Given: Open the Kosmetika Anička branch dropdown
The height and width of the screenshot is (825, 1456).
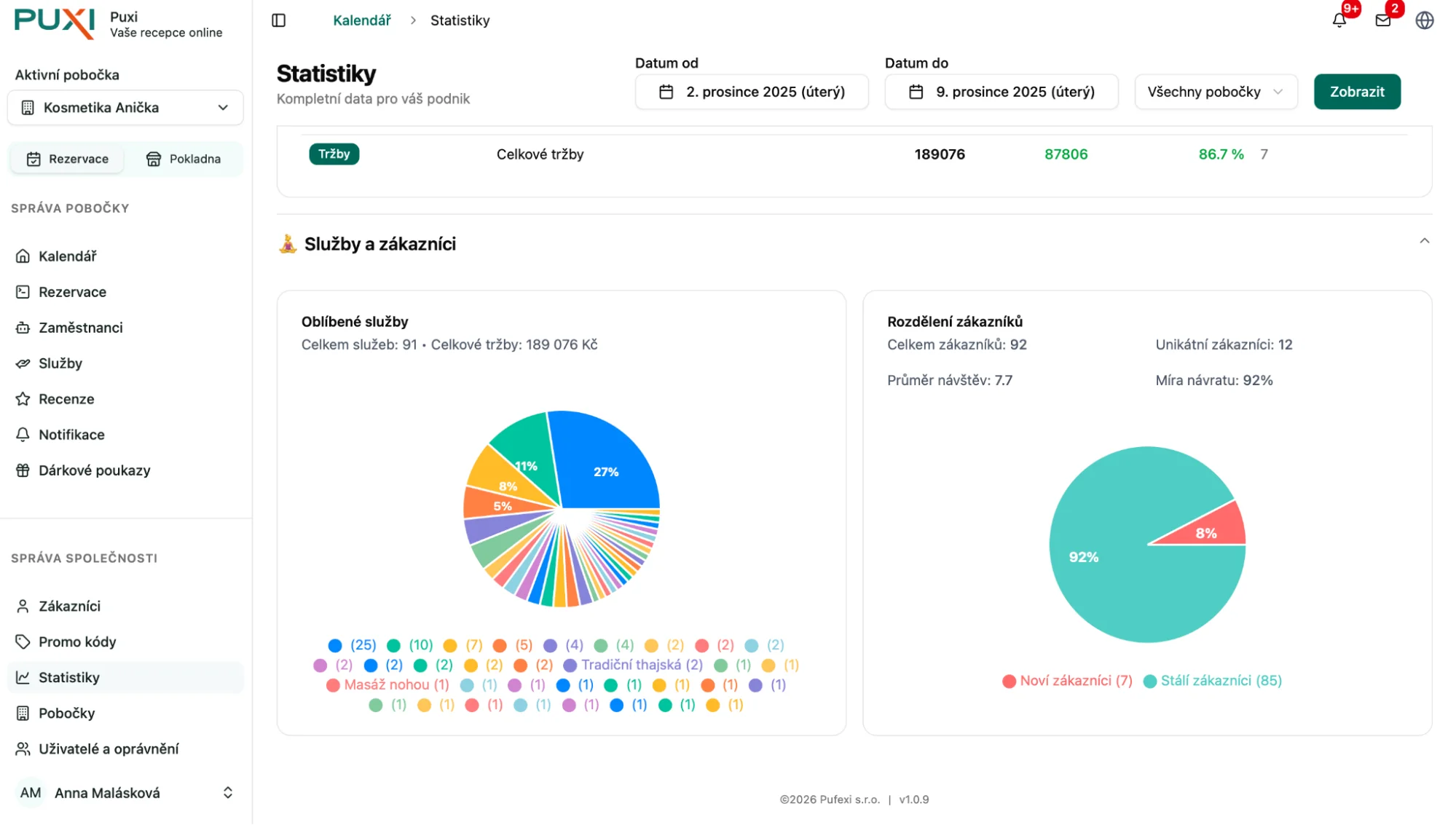Looking at the screenshot, I should pyautogui.click(x=125, y=108).
